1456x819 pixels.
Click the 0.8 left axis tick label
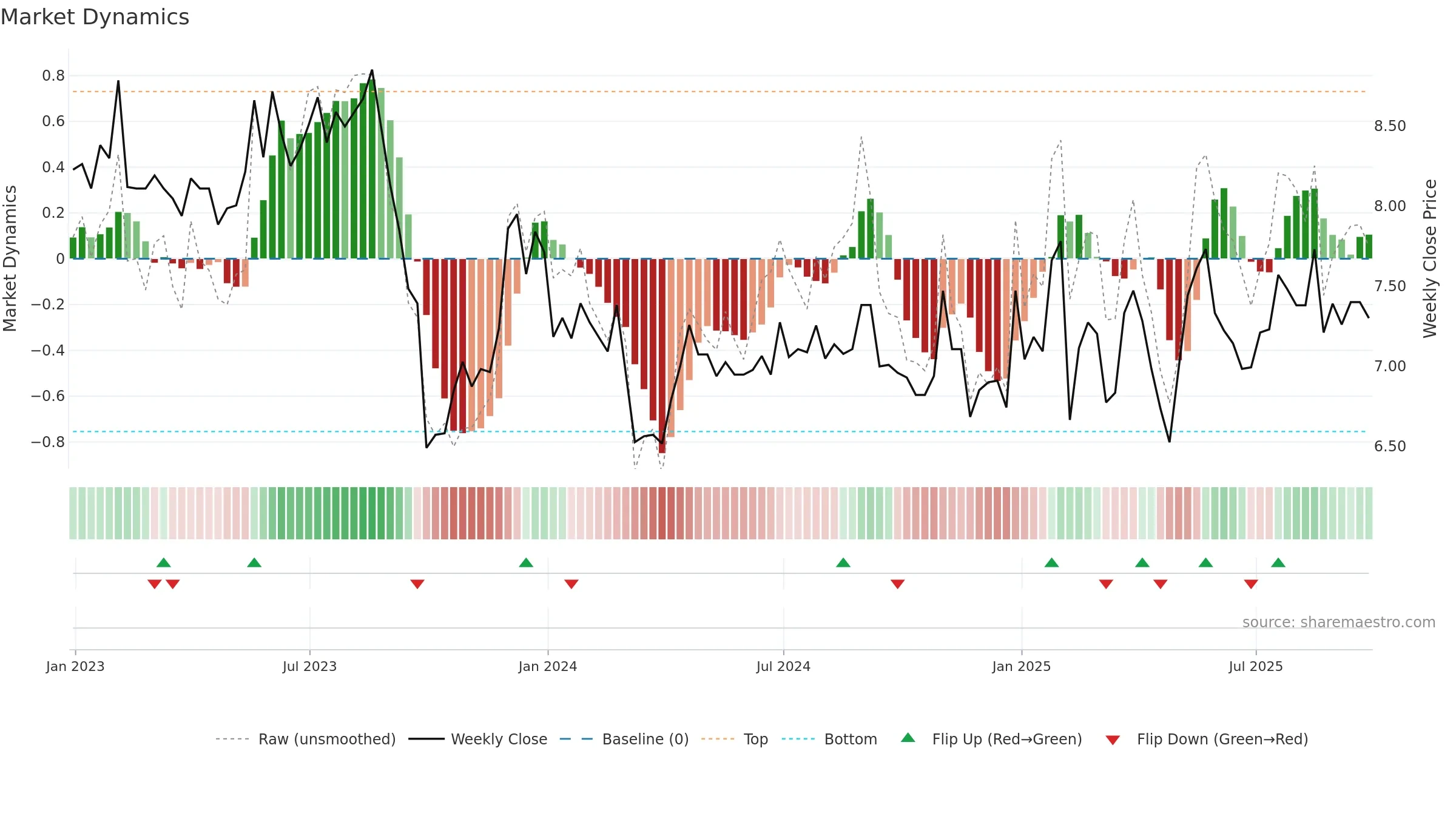pyautogui.click(x=53, y=76)
